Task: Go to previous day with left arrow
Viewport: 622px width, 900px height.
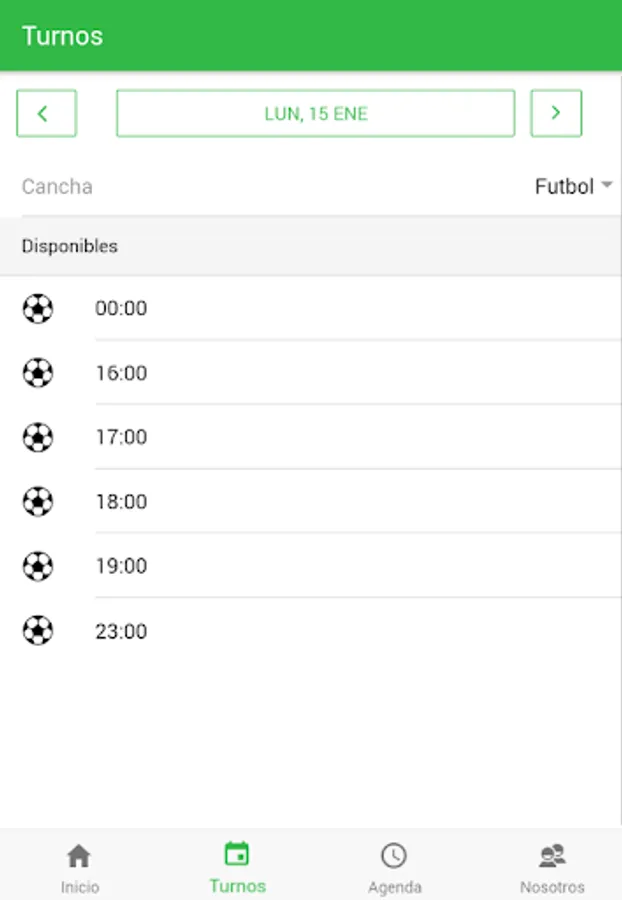Action: click(46, 114)
